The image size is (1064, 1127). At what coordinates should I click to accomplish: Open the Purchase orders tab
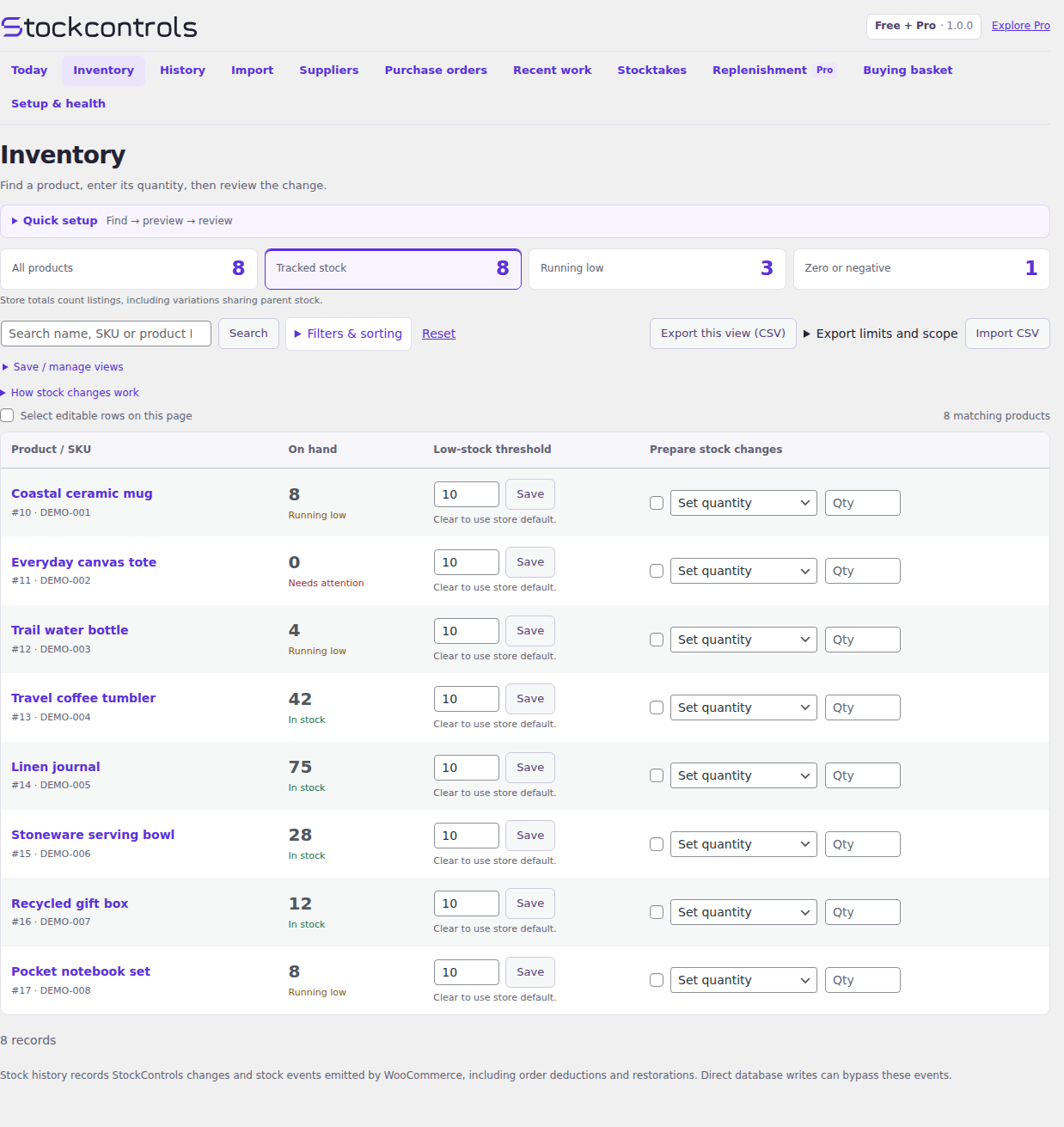[x=436, y=70]
